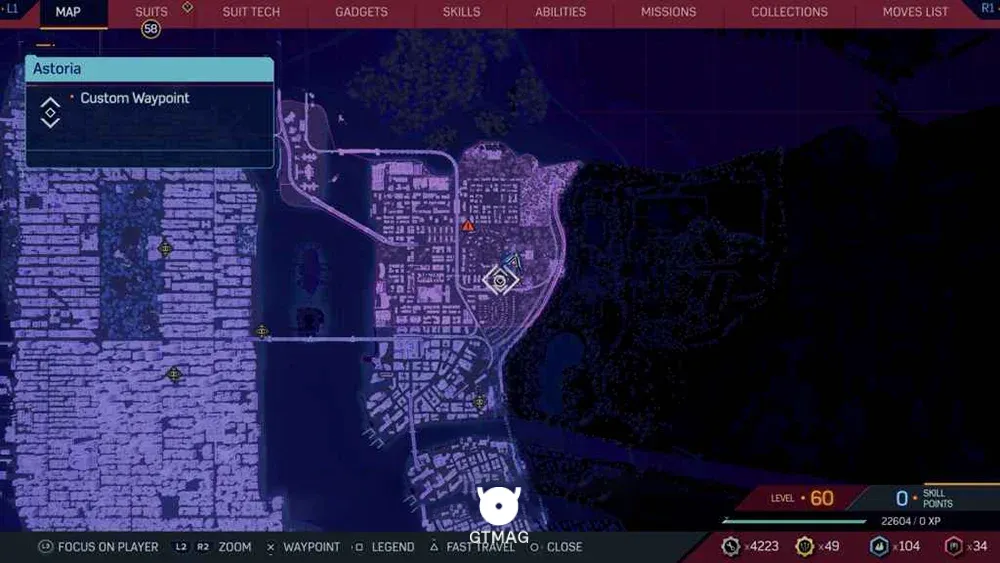Click the 58 suits counter badge
Image resolution: width=1000 pixels, height=563 pixels.
pos(151,29)
